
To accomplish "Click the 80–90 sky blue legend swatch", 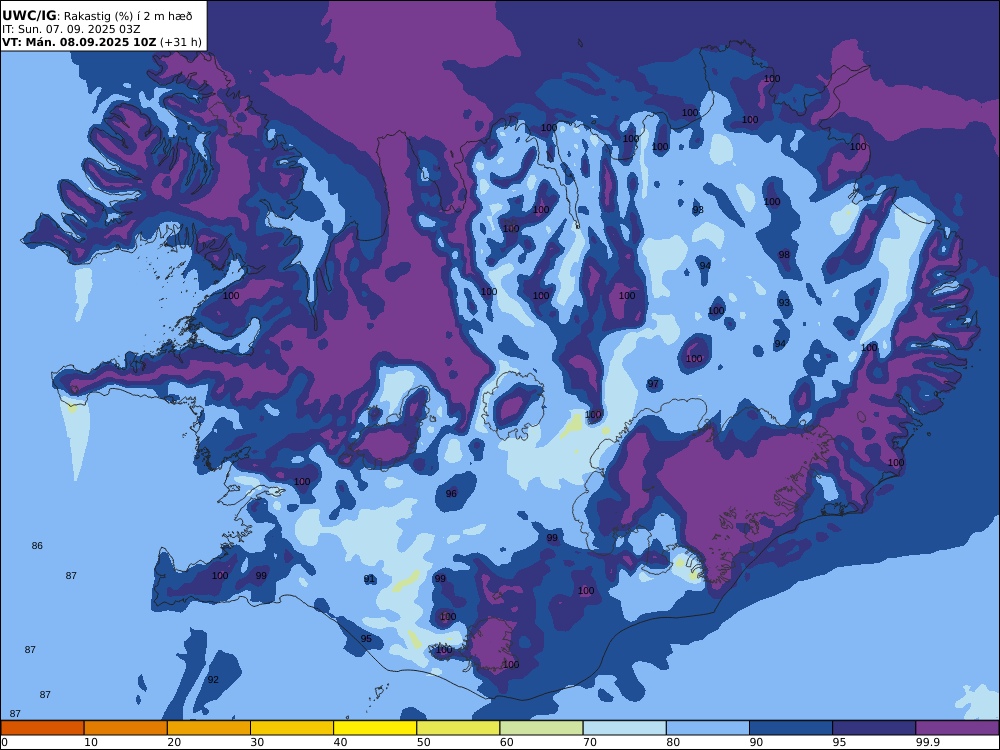I will (x=708, y=728).
